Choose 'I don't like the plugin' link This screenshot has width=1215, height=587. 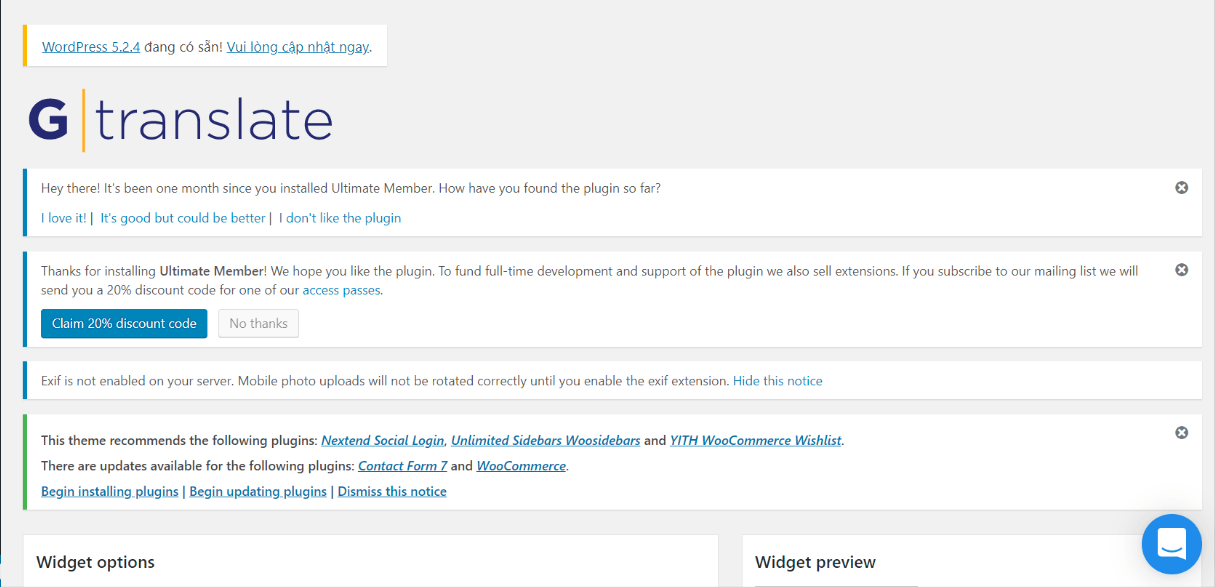[x=340, y=218]
